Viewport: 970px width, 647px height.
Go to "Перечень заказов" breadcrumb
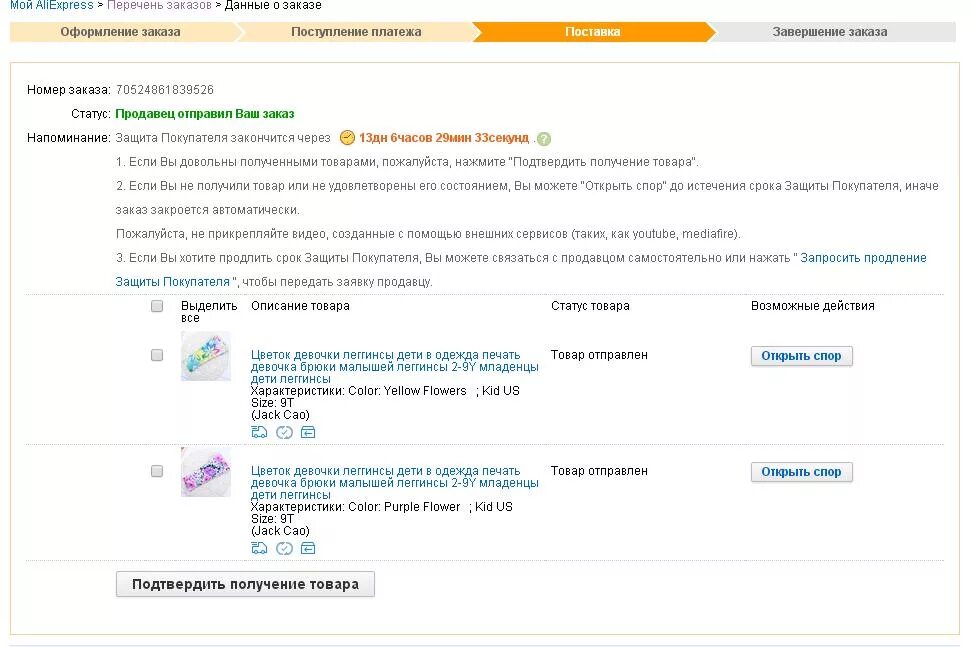tap(159, 5)
